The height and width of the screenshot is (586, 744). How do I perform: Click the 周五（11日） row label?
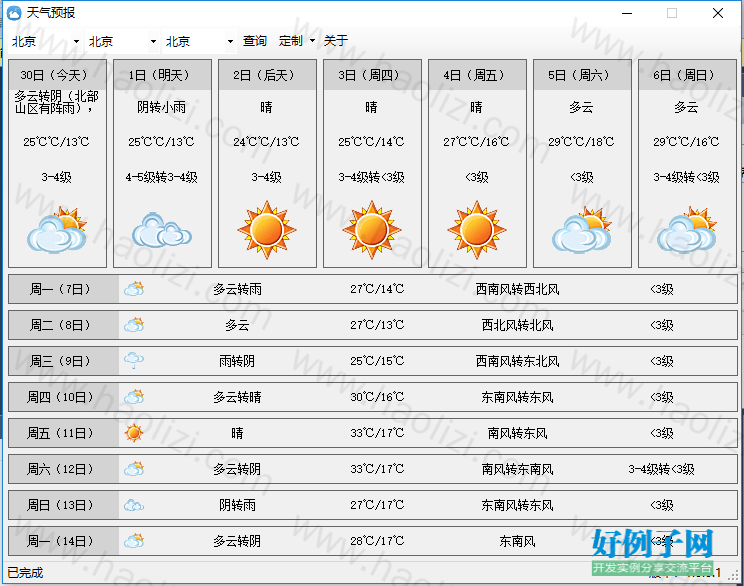(x=64, y=433)
